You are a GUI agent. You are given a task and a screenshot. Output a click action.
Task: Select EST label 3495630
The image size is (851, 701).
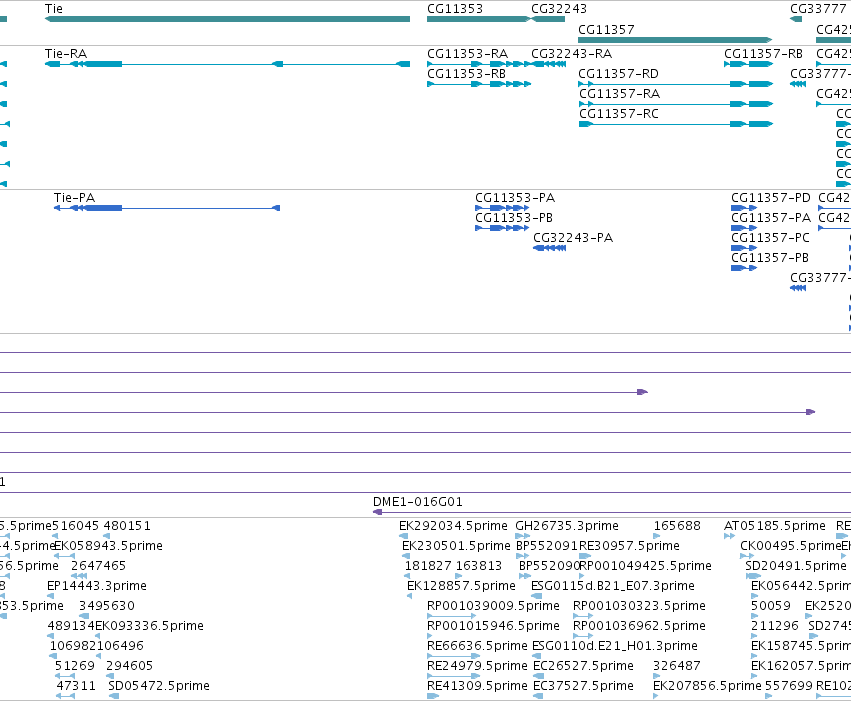coord(107,606)
